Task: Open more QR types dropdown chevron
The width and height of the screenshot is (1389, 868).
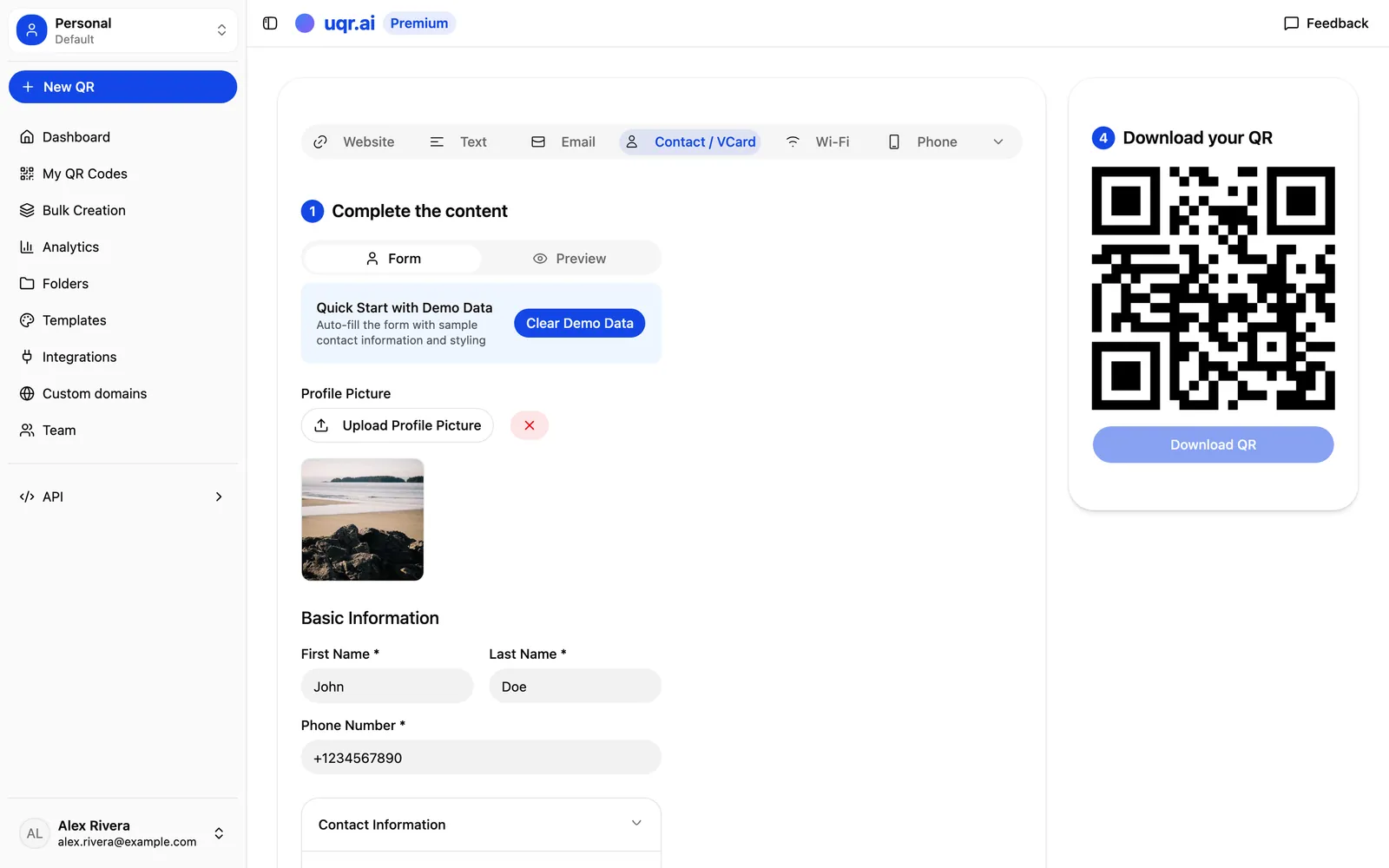Action: point(998,141)
